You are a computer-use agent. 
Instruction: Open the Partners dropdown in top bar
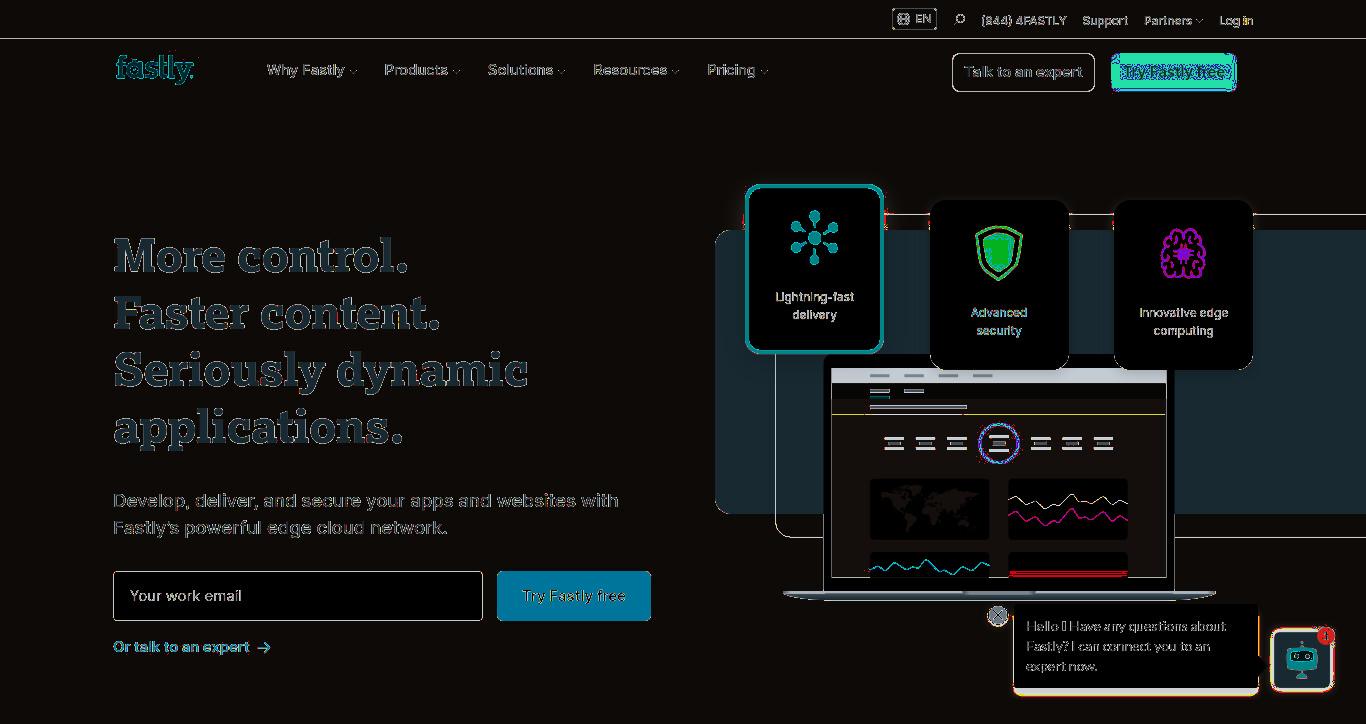[x=1173, y=20]
